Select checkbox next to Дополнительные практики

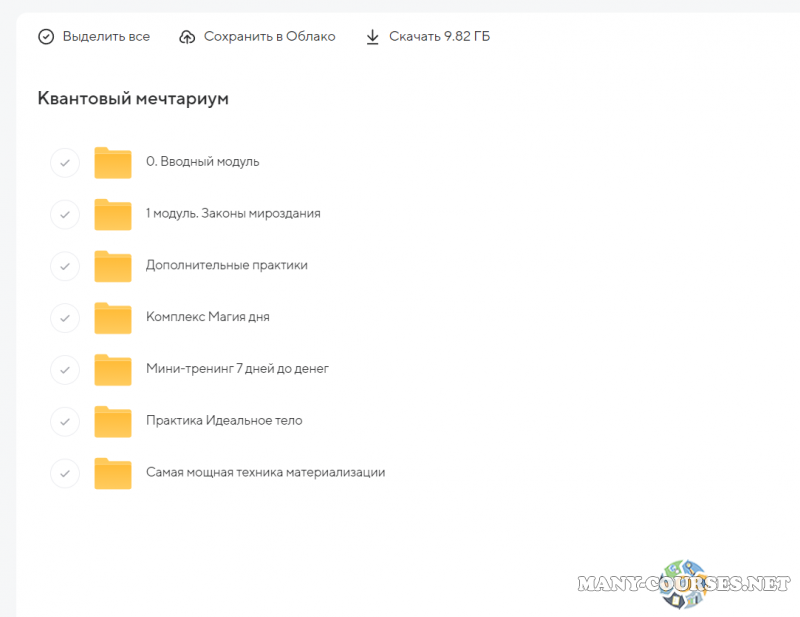point(65,266)
